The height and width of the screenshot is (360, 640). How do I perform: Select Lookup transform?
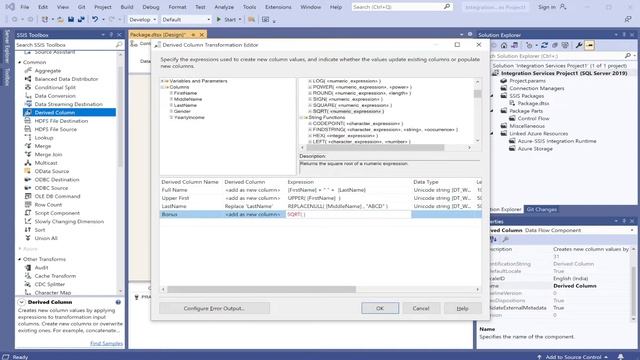(x=43, y=138)
